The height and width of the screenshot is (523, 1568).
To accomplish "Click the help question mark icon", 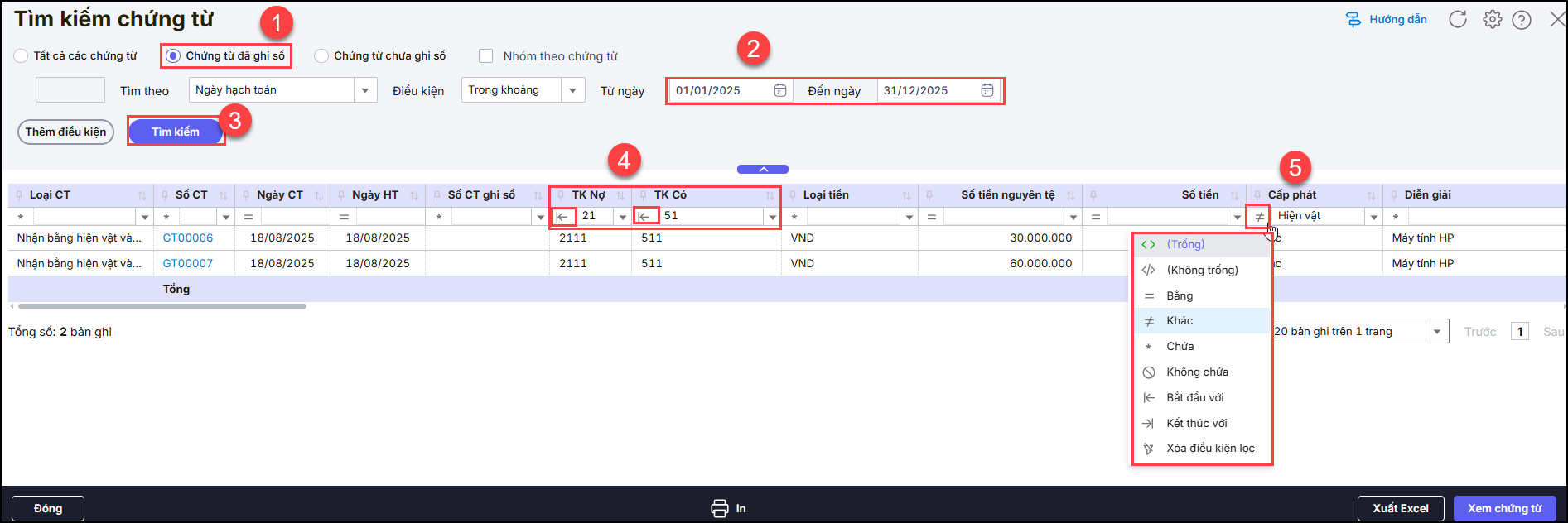I will pos(1522,20).
